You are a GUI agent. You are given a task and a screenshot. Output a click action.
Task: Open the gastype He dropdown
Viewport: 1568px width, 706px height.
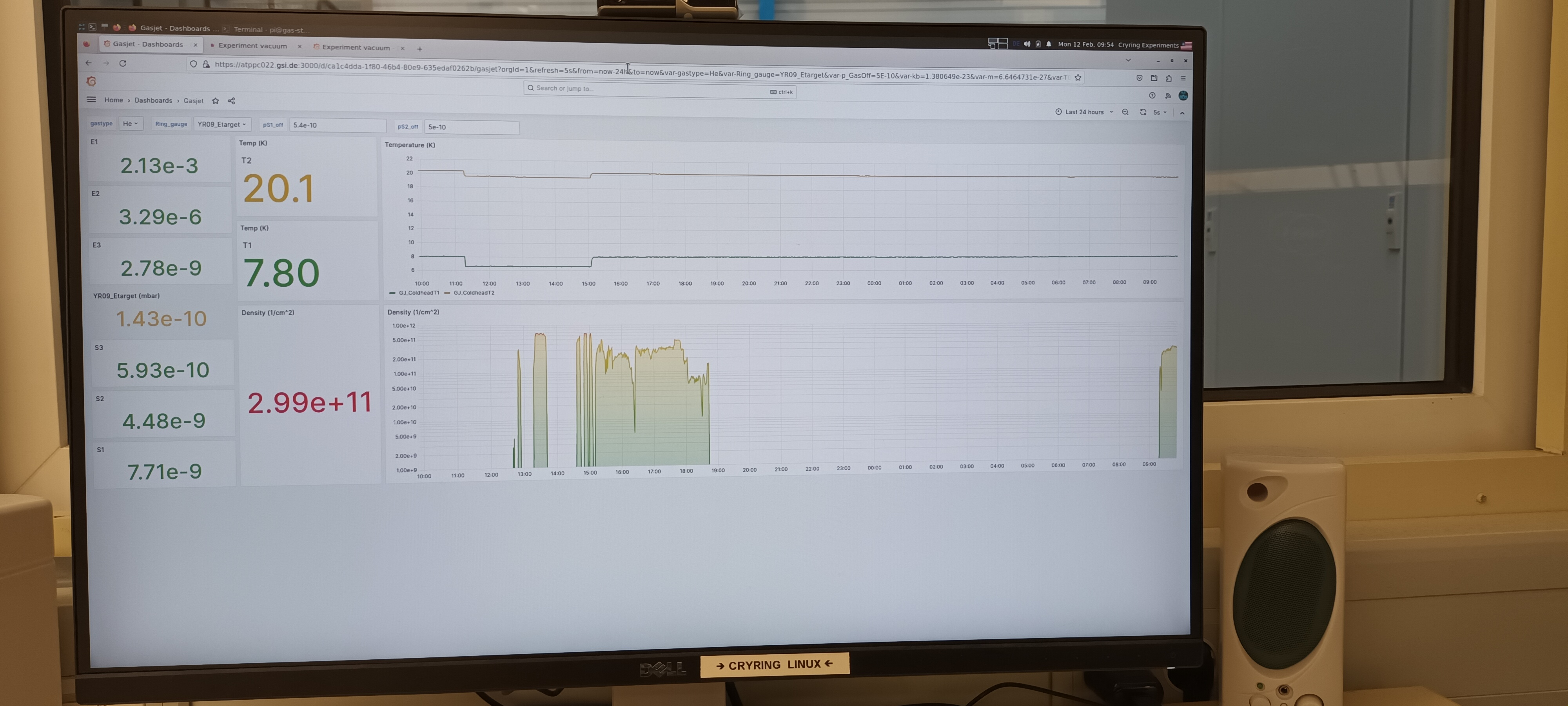(x=130, y=124)
